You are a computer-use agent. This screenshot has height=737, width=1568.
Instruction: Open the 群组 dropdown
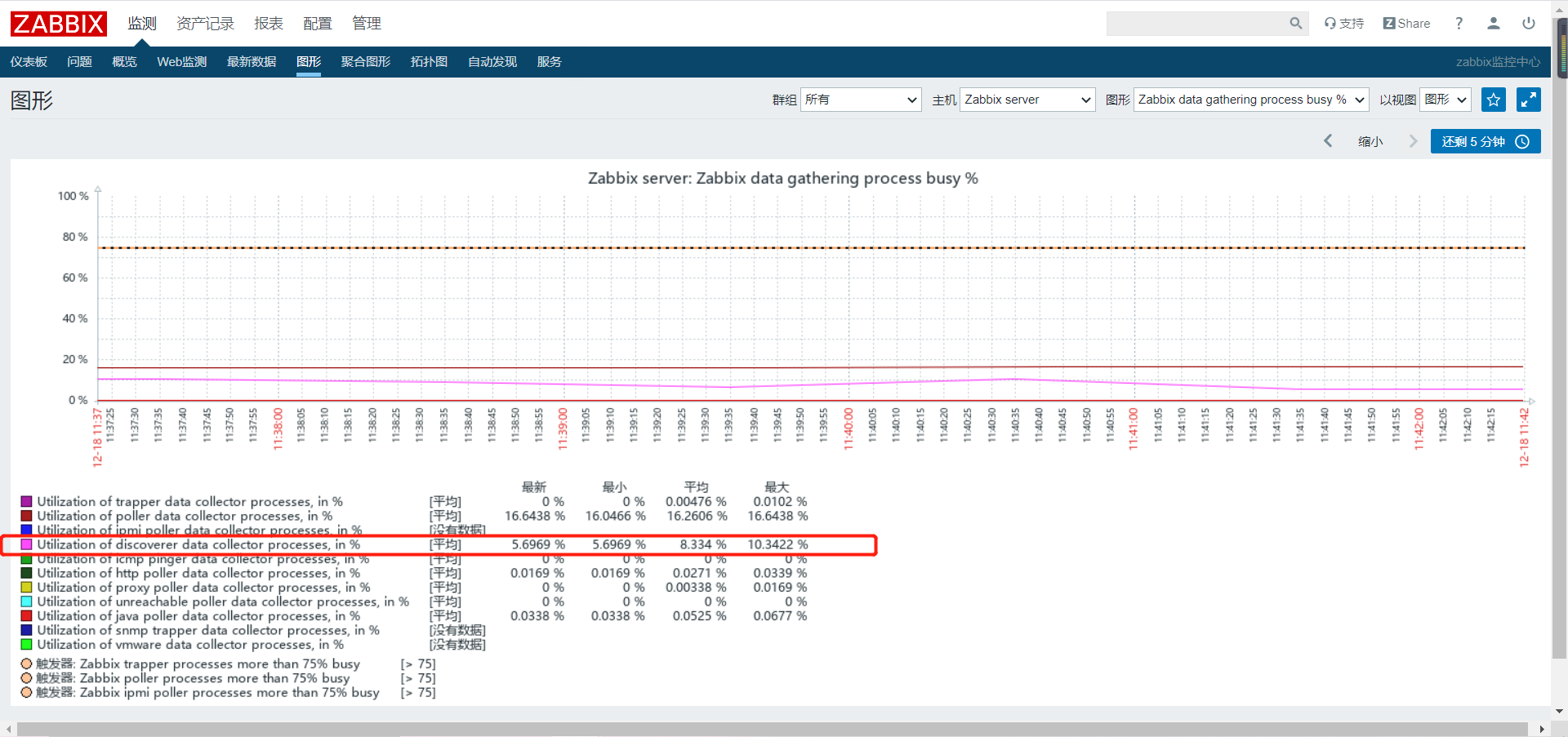(861, 100)
